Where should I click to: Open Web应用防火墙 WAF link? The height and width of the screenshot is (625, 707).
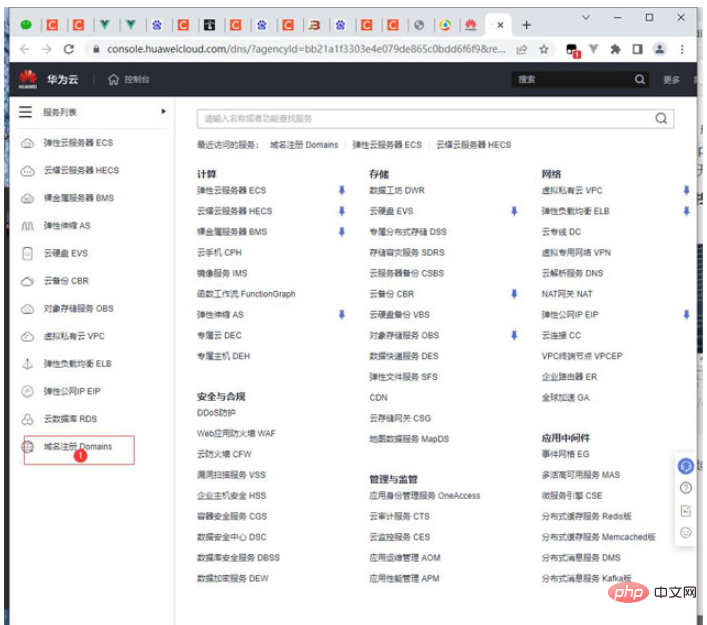coord(236,433)
